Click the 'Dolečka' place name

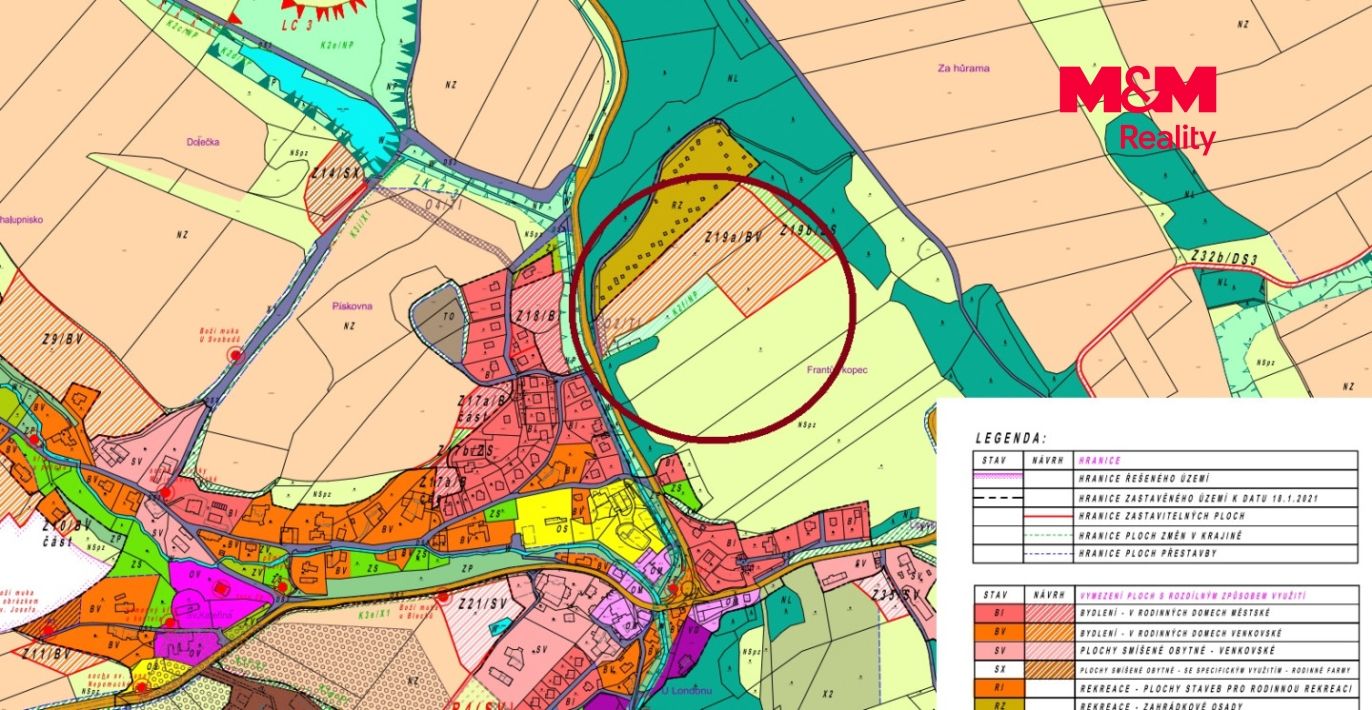203,141
